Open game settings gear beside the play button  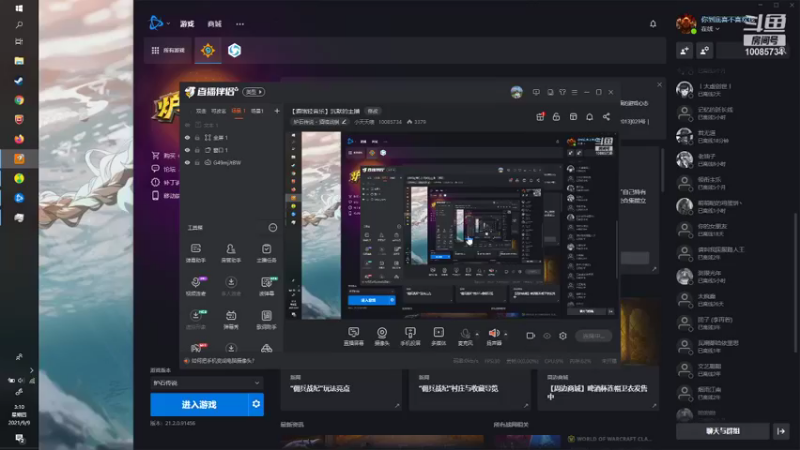click(x=256, y=405)
